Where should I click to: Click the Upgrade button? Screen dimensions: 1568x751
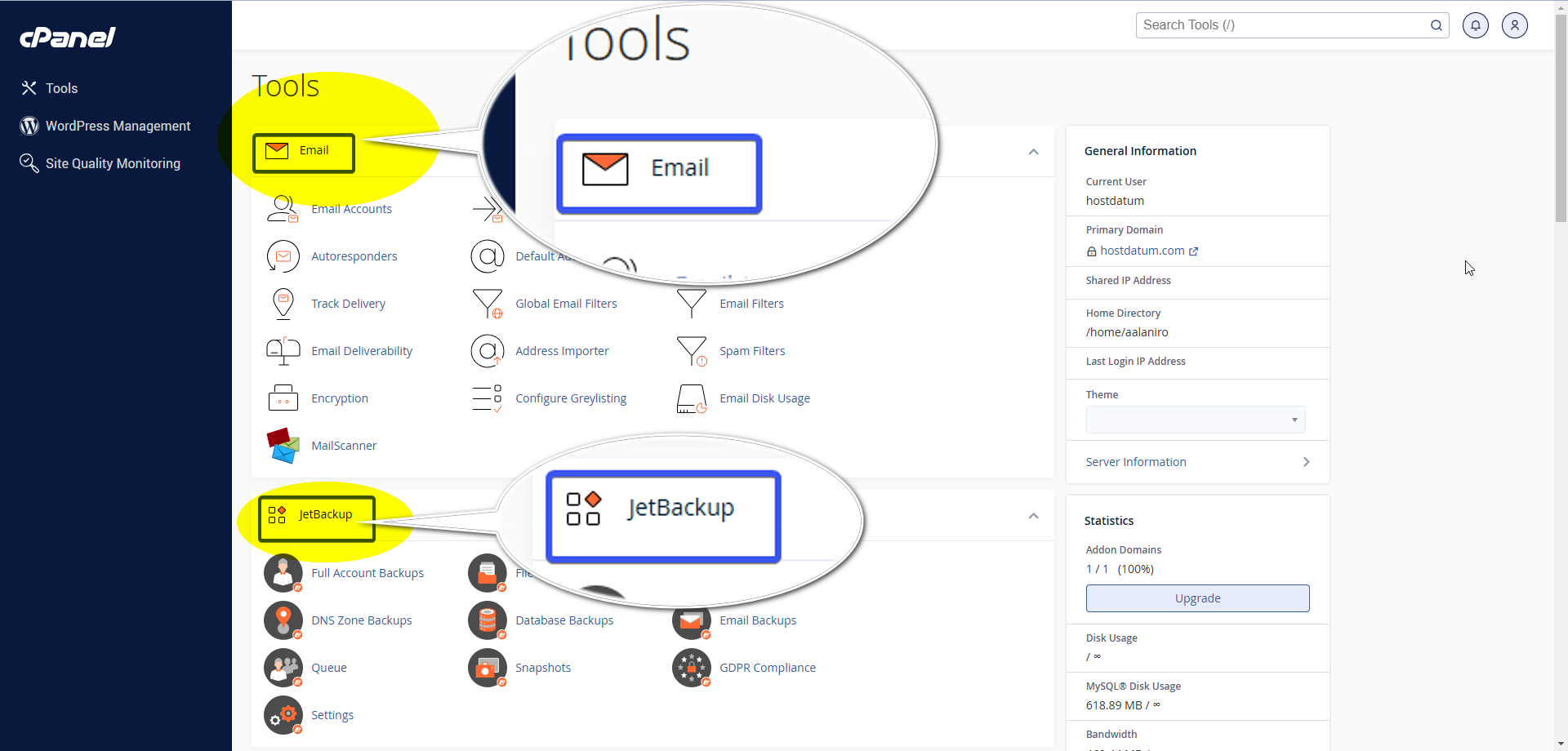point(1197,598)
